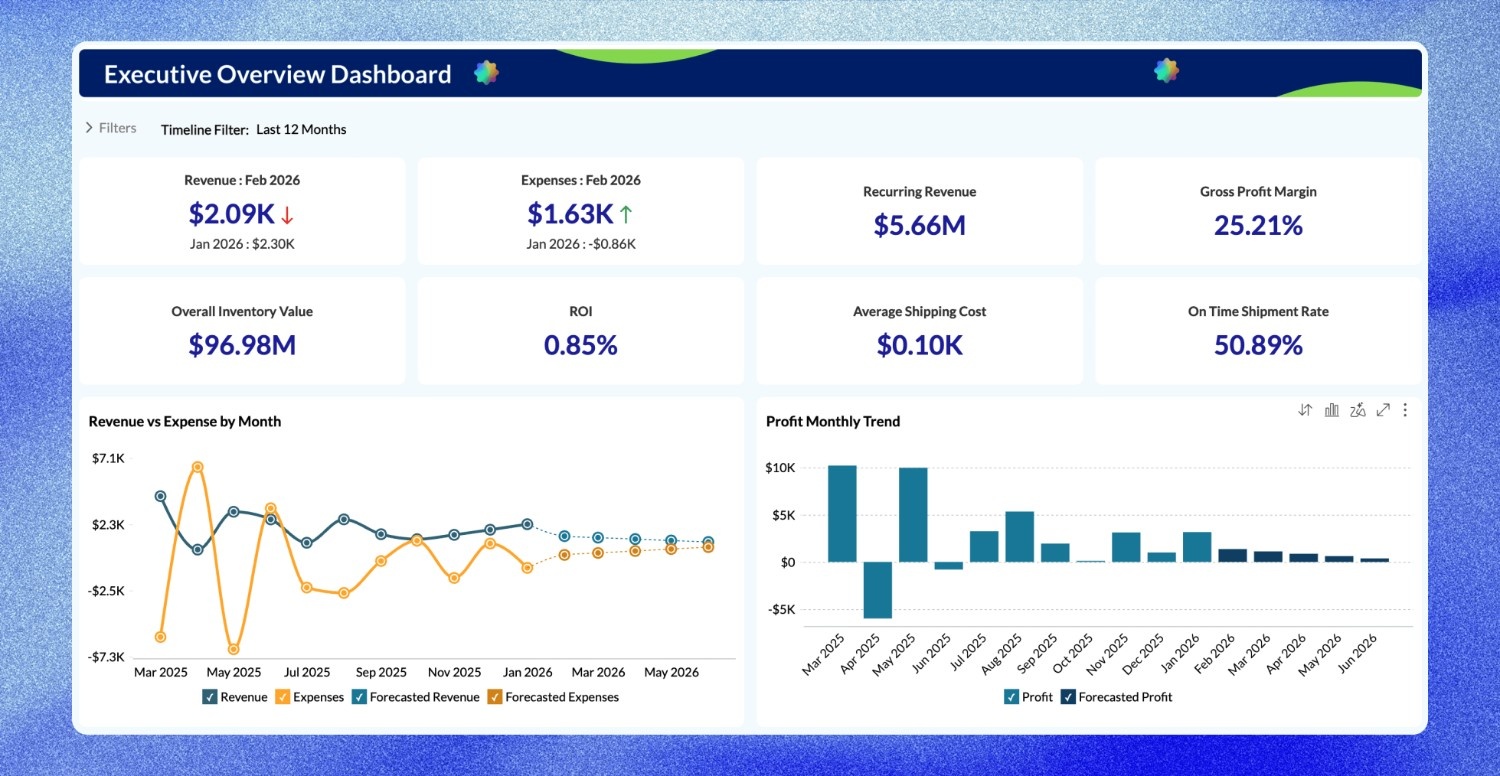Open the three-dot more options menu

tap(1405, 410)
